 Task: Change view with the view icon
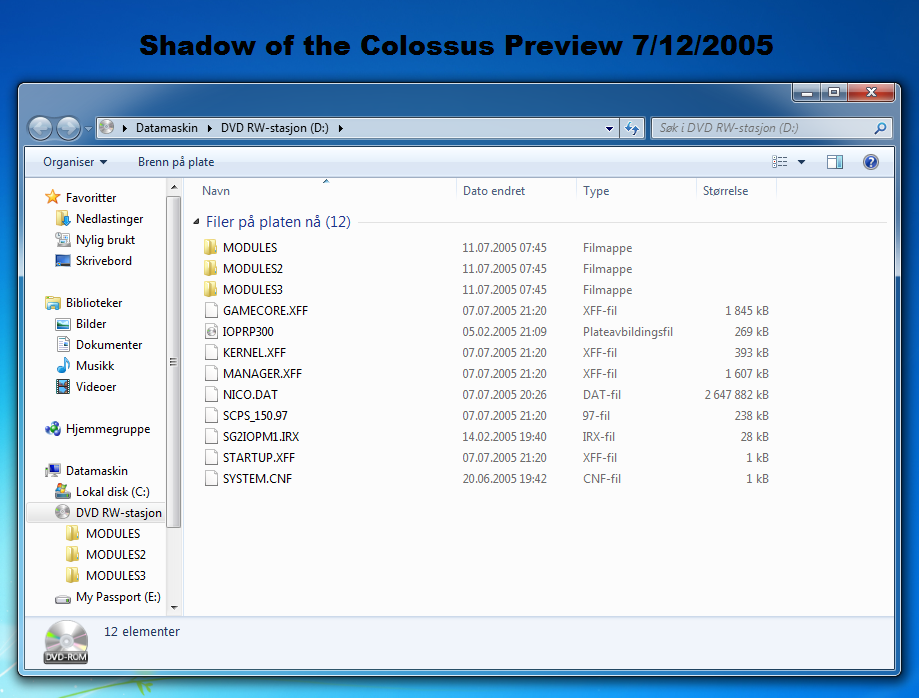click(780, 162)
